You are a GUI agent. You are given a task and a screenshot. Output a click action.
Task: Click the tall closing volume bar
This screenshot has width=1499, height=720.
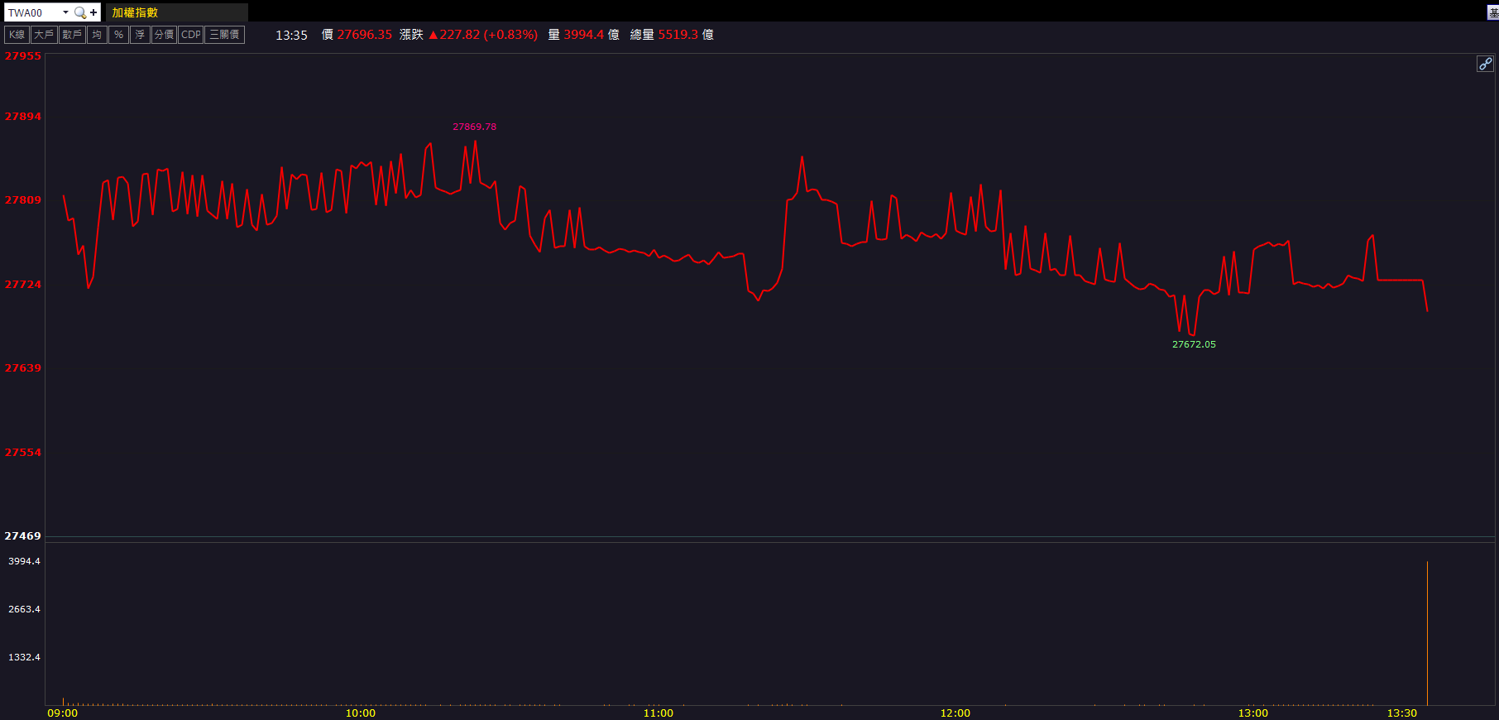click(1427, 633)
